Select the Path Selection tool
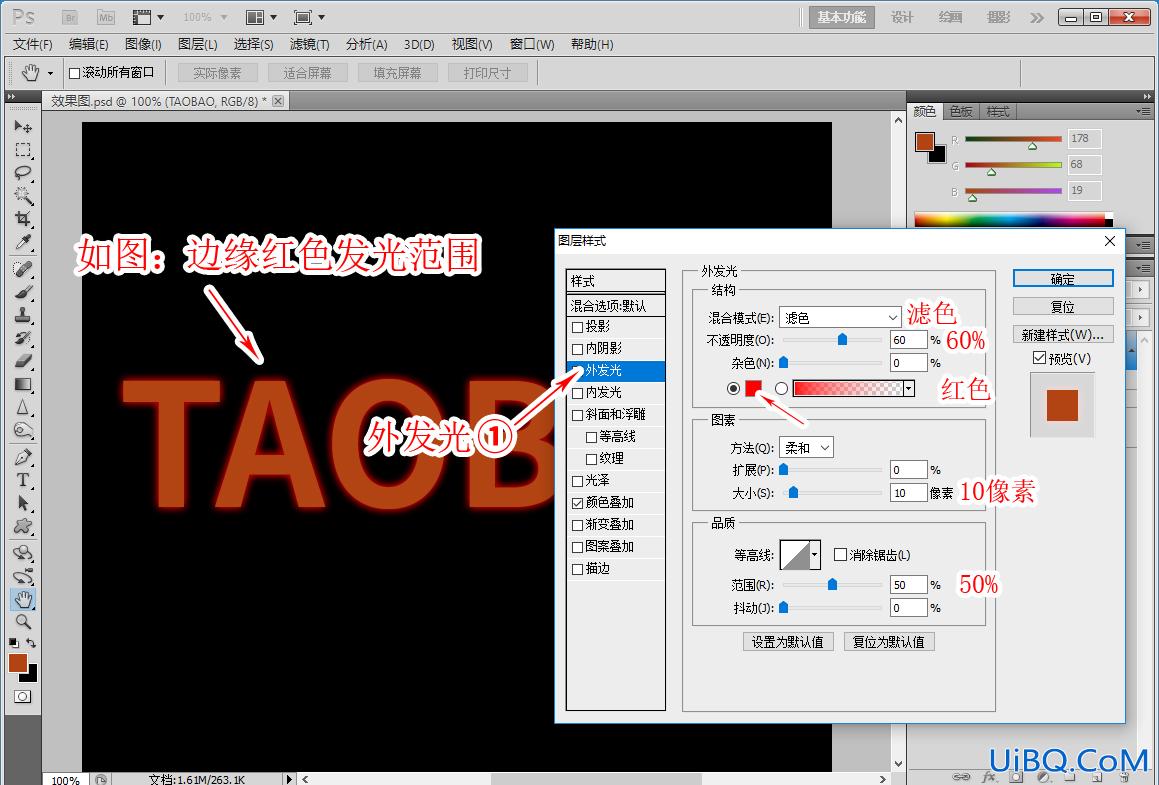 [23, 503]
